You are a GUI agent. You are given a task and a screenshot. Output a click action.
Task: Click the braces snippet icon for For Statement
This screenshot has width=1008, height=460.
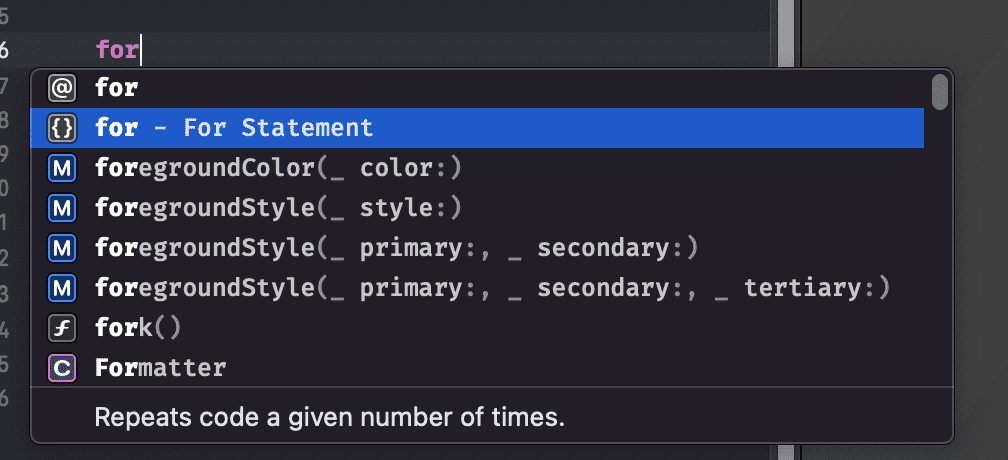62,128
